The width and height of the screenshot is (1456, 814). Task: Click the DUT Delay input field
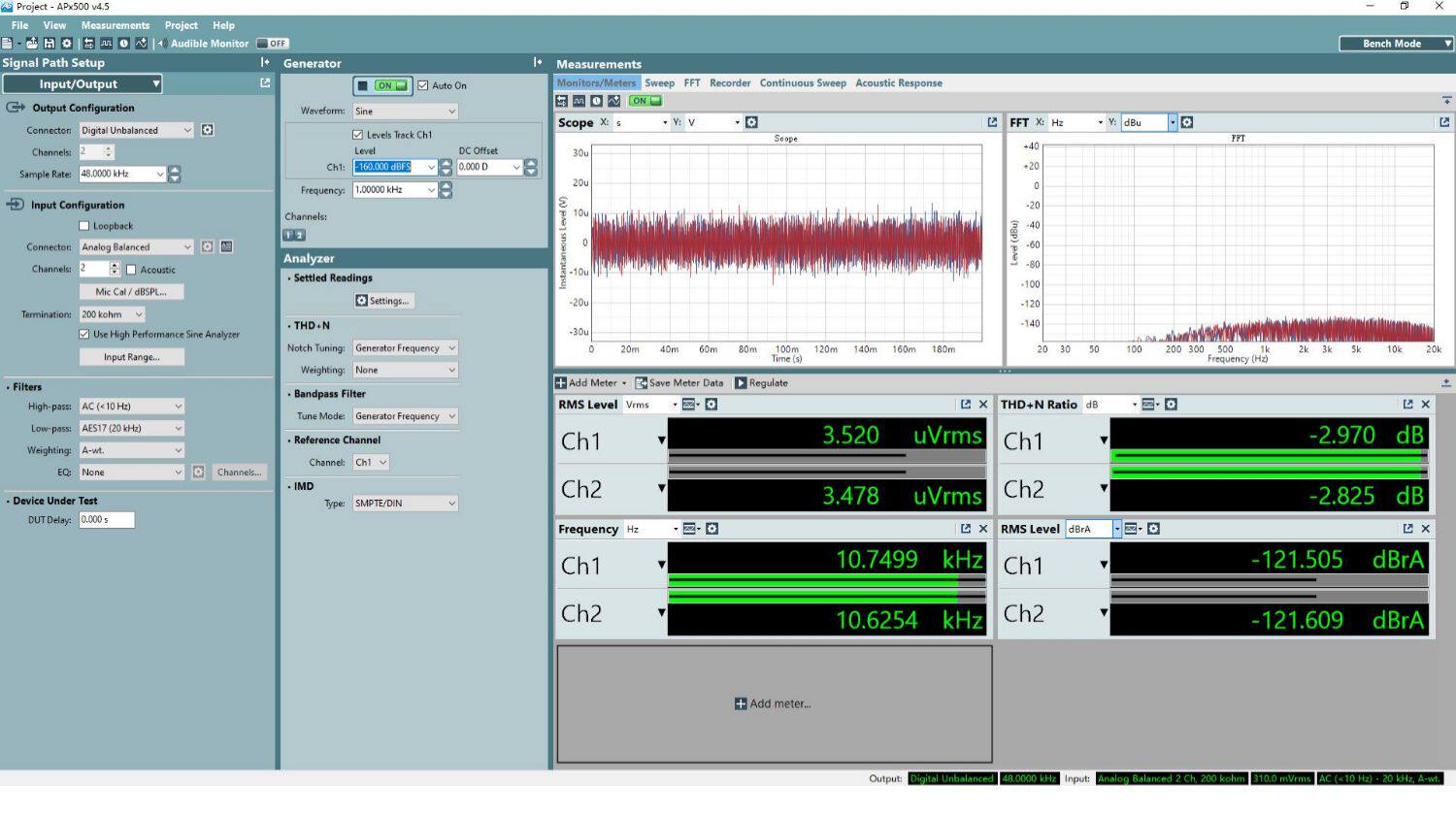[107, 520]
